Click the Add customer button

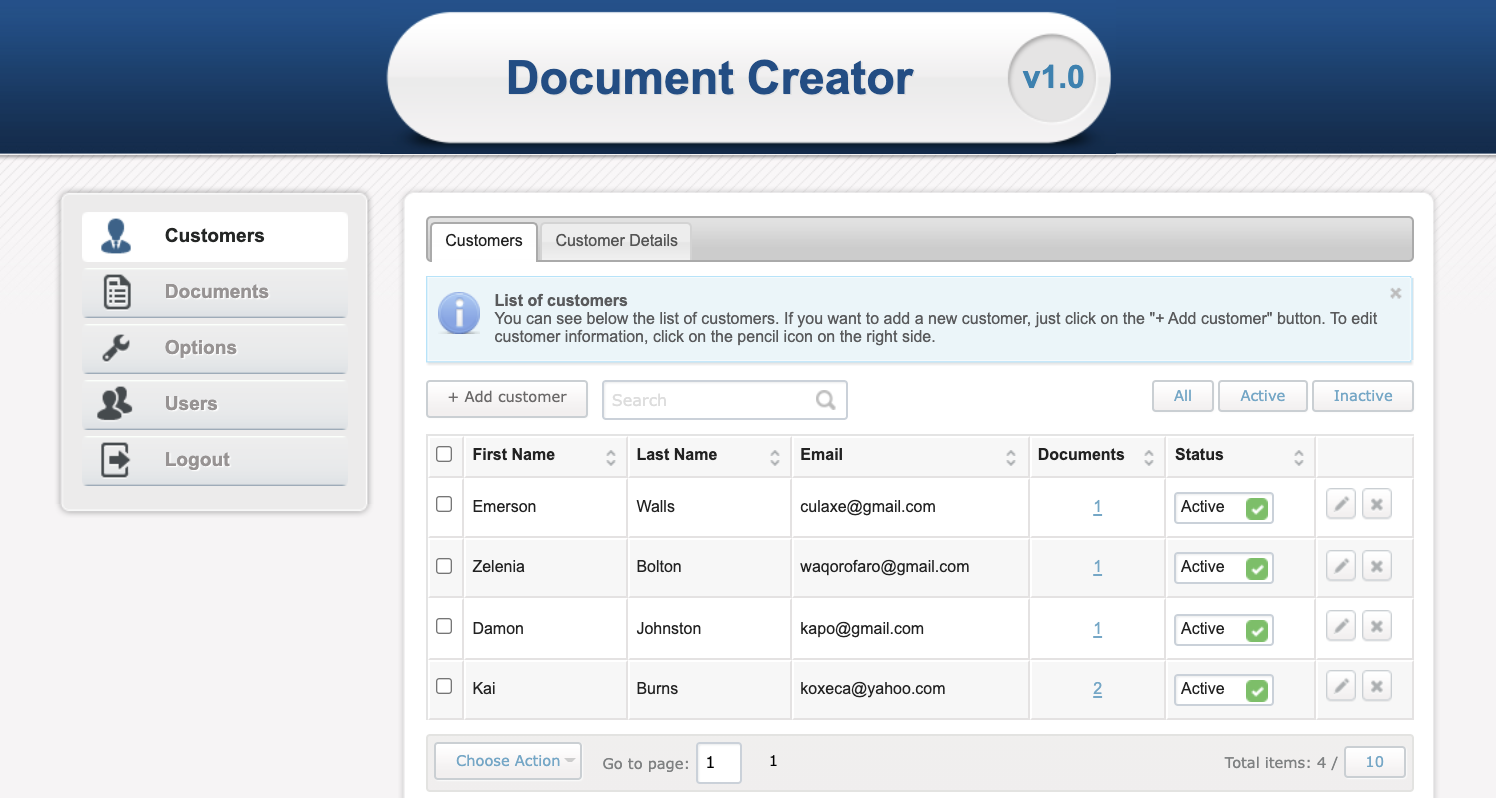(x=506, y=398)
